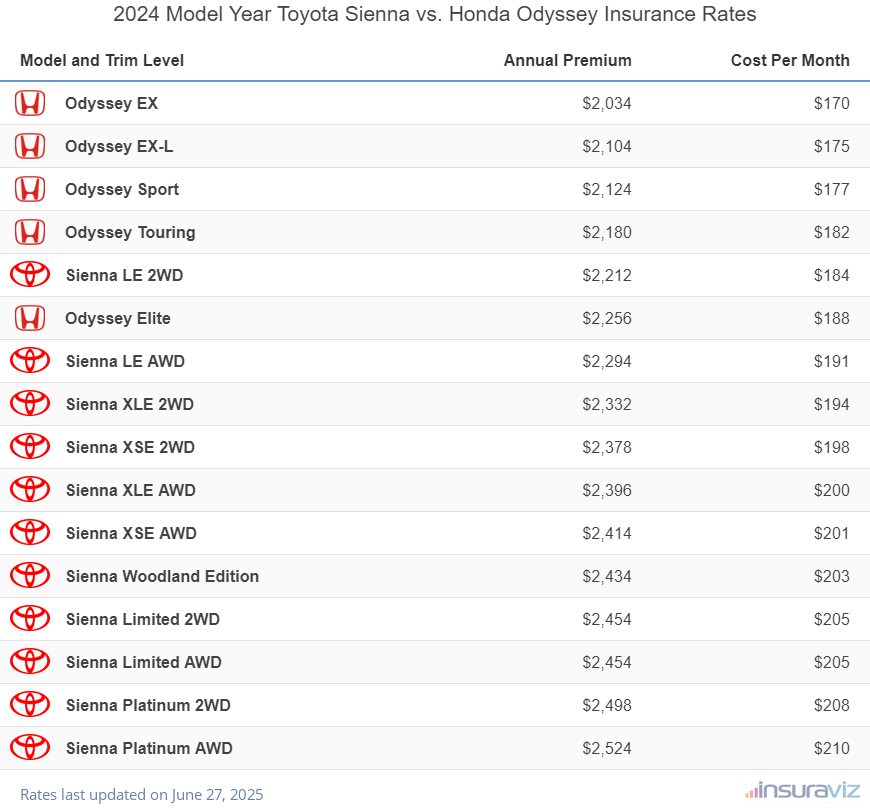Click the $2,434 annual premium value
Viewport: 870px width, 810px height.
[607, 576]
